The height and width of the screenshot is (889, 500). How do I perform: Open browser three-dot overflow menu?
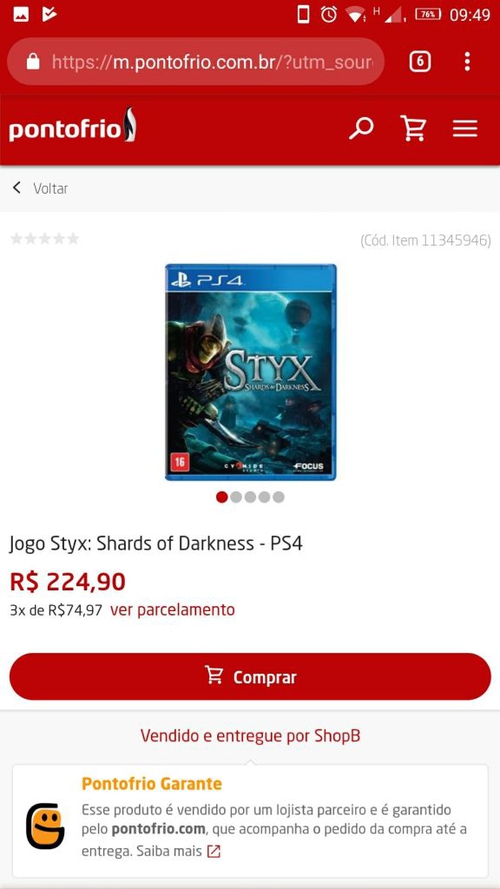[467, 61]
